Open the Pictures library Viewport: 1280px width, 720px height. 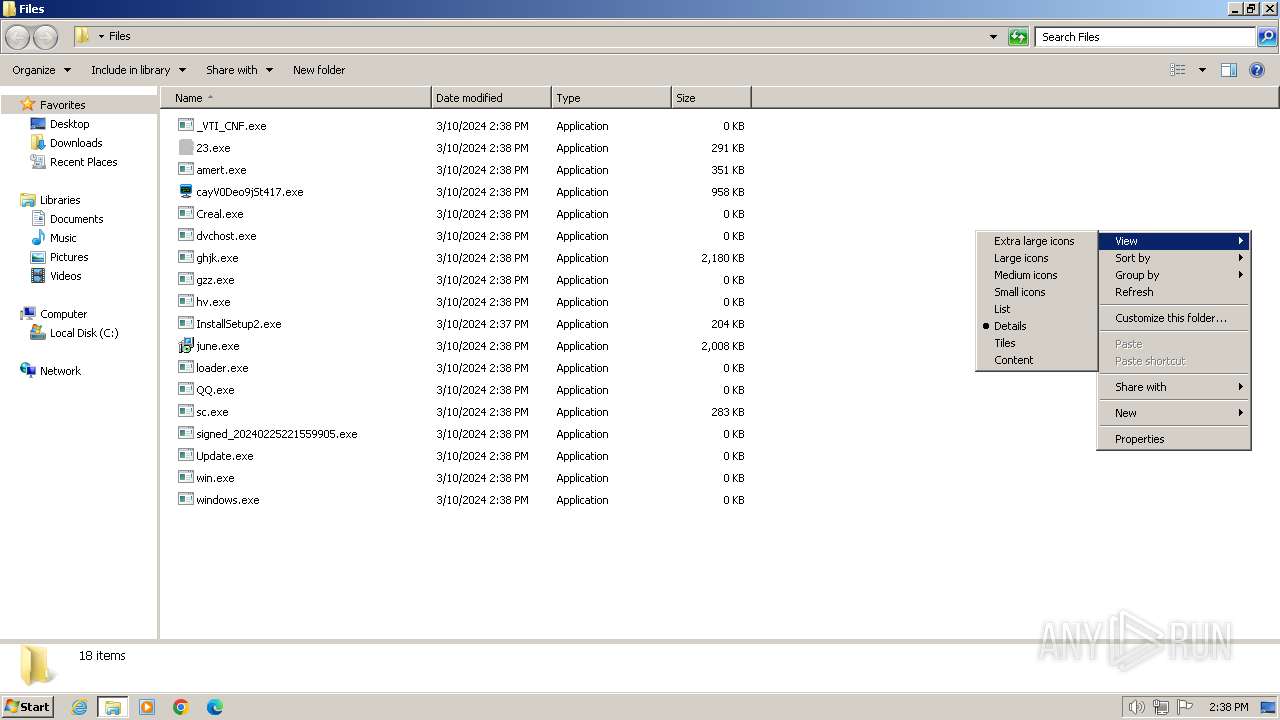pos(69,257)
